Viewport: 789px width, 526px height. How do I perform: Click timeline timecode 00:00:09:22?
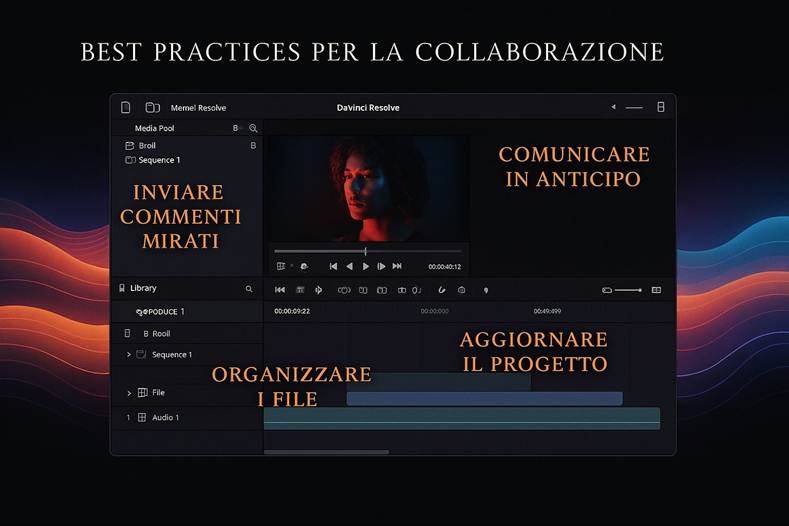(292, 311)
